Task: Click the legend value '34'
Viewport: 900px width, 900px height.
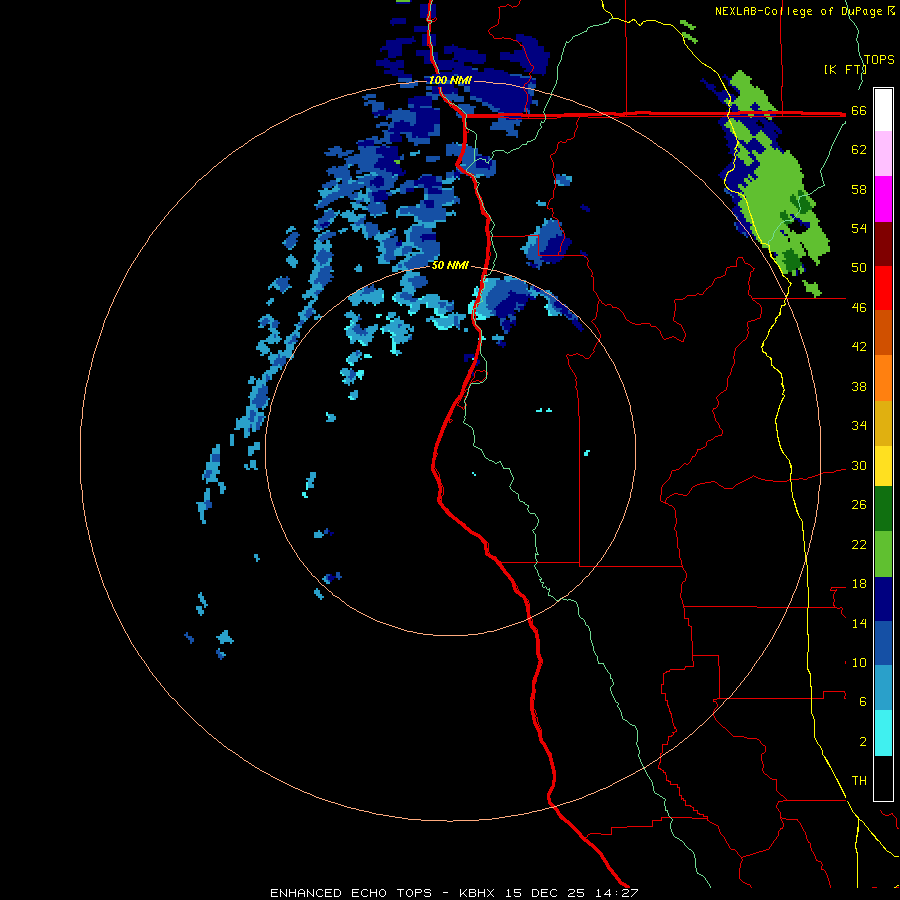Action: pyautogui.click(x=859, y=426)
